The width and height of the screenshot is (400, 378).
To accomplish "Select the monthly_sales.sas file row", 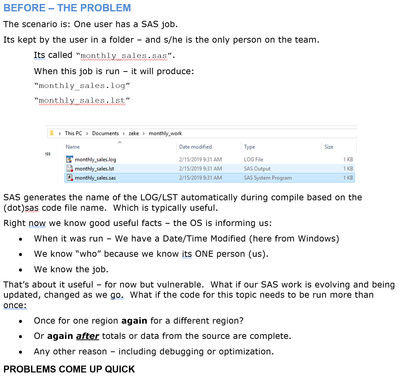I will 209,178.
